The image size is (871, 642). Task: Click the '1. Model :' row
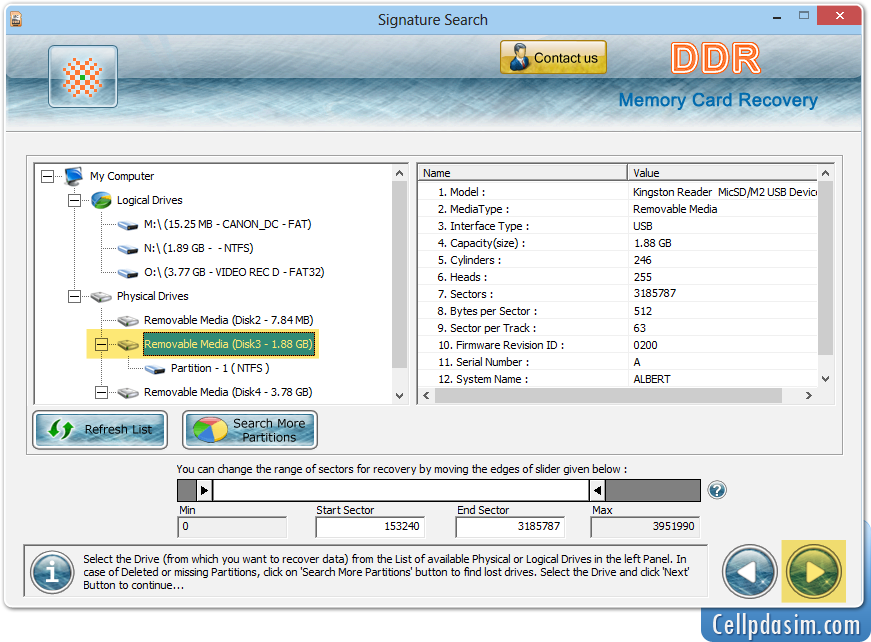(618, 192)
